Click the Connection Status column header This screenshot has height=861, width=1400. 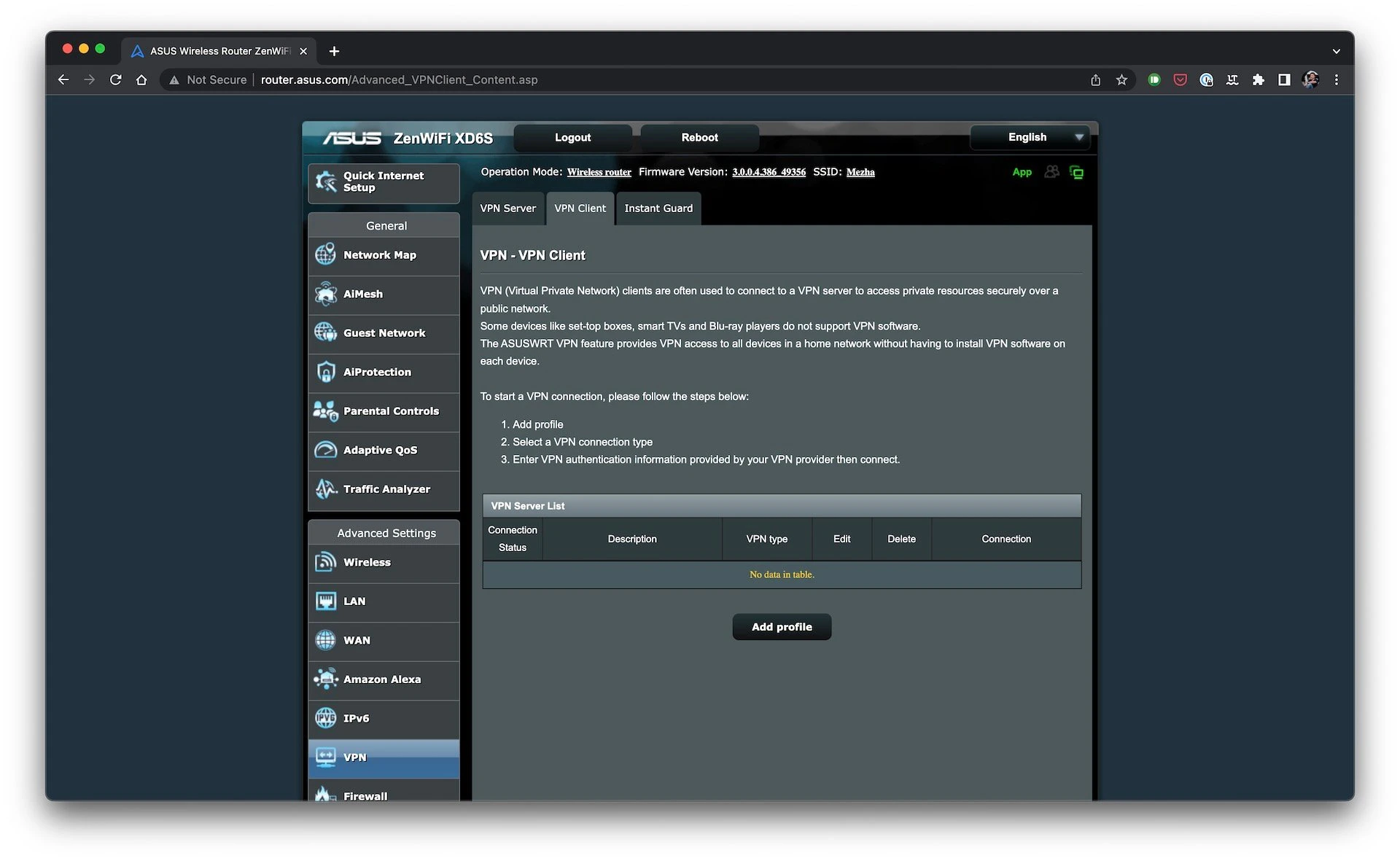pyautogui.click(x=513, y=539)
